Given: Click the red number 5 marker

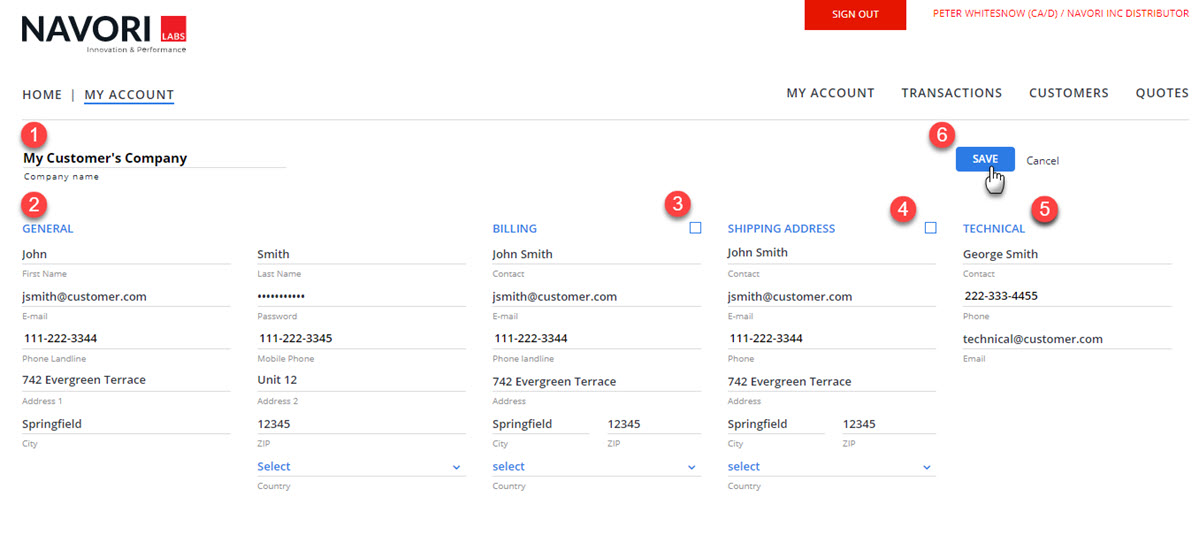Looking at the screenshot, I should click(x=1045, y=209).
